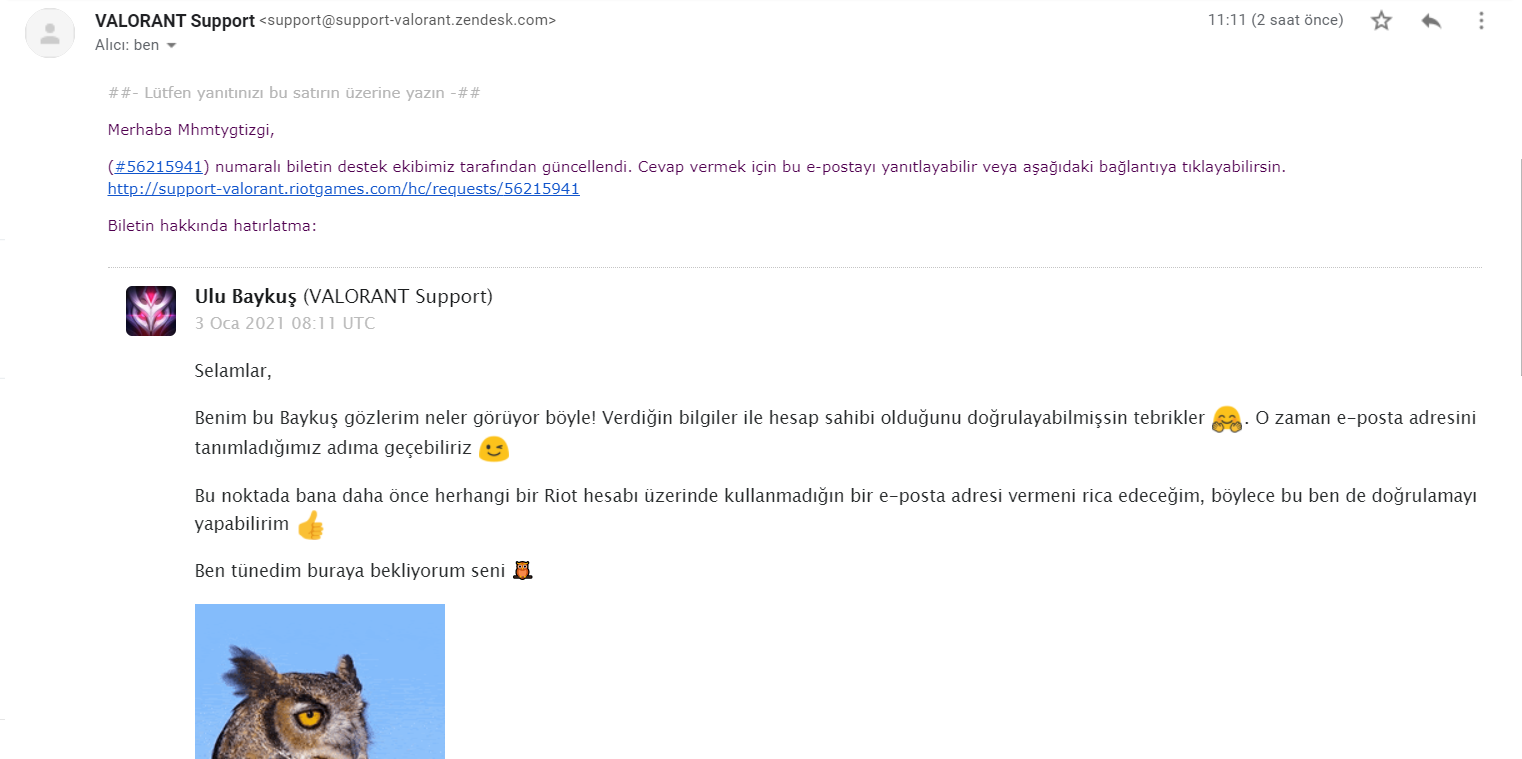
Task: Click Ulu Baykuş agent avatar image
Action: pyautogui.click(x=151, y=311)
